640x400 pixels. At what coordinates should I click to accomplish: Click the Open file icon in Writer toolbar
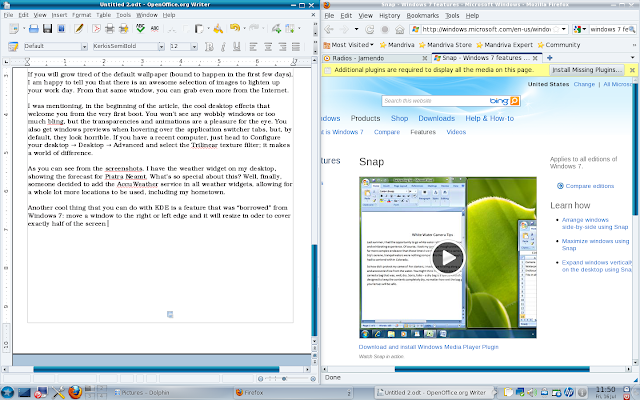(34, 29)
